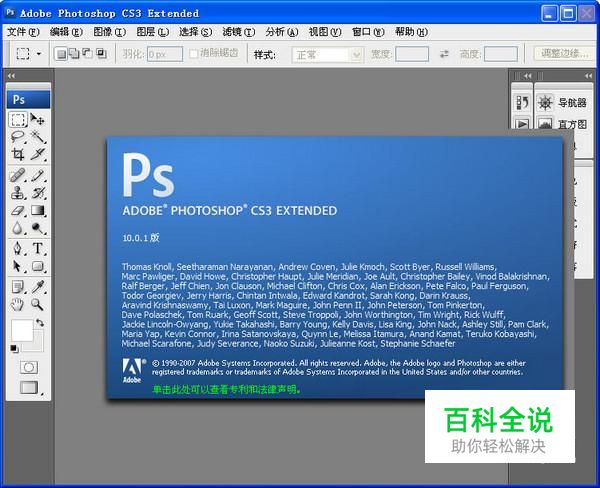Open the 选择 Select menu
The height and width of the screenshot is (488, 600).
click(196, 32)
